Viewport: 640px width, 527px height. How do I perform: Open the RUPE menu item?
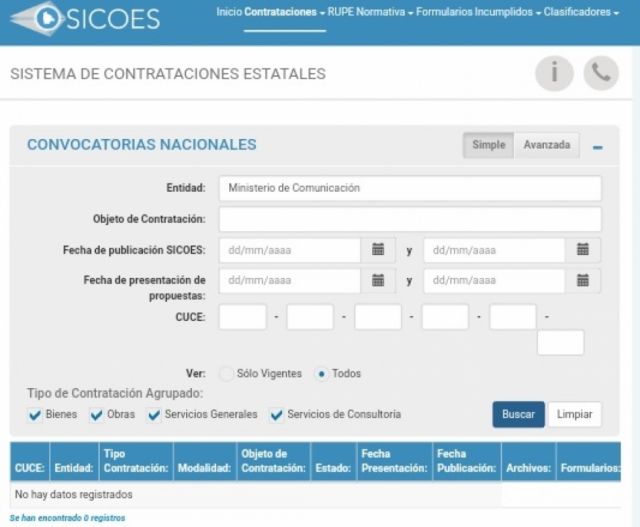coord(341,12)
